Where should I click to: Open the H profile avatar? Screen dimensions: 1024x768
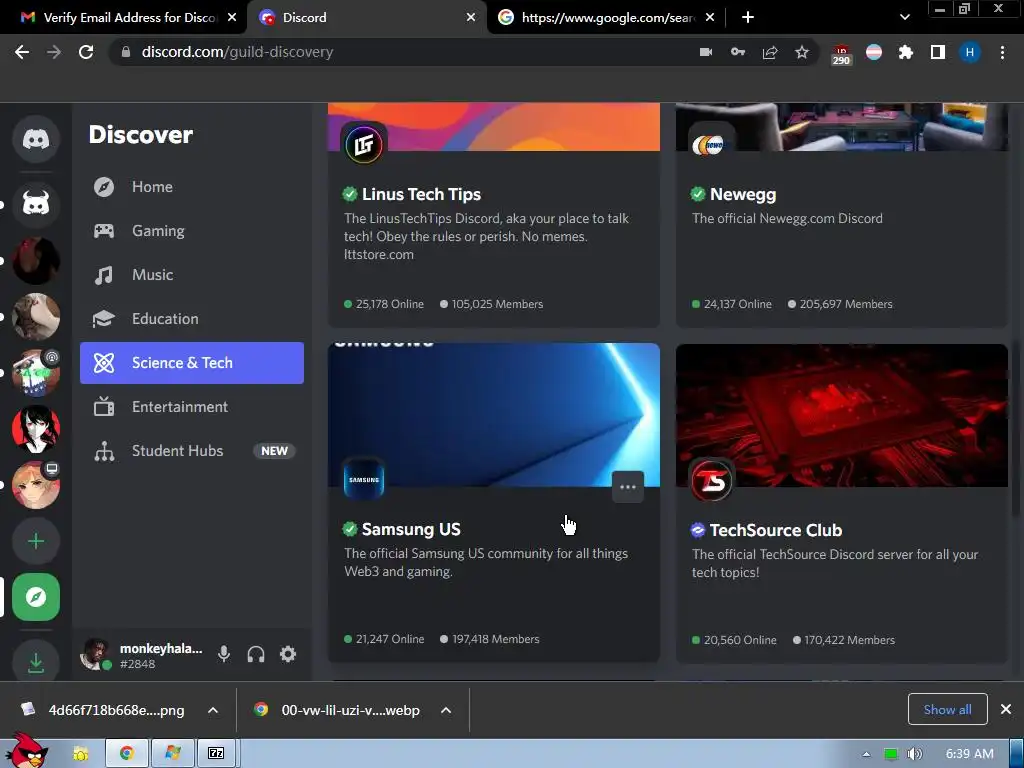[x=970, y=52]
